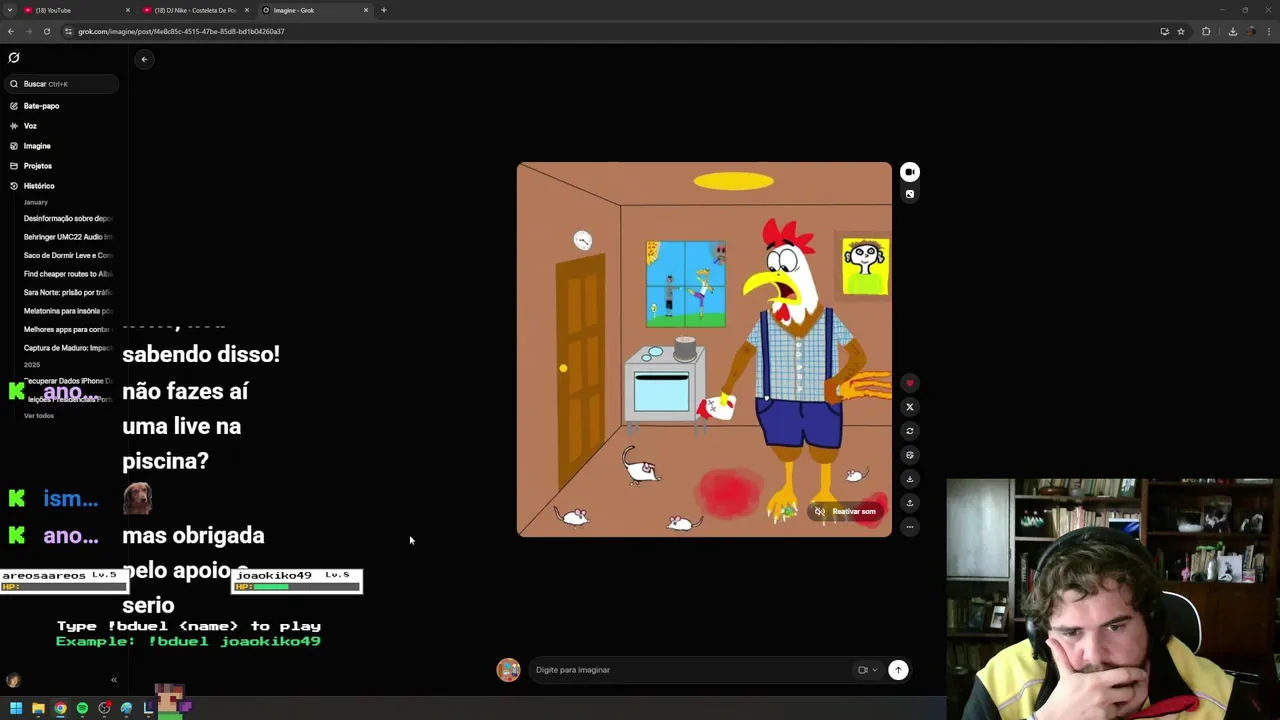Open Histórico in the sidebar
The width and height of the screenshot is (1280, 720).
[x=39, y=186]
